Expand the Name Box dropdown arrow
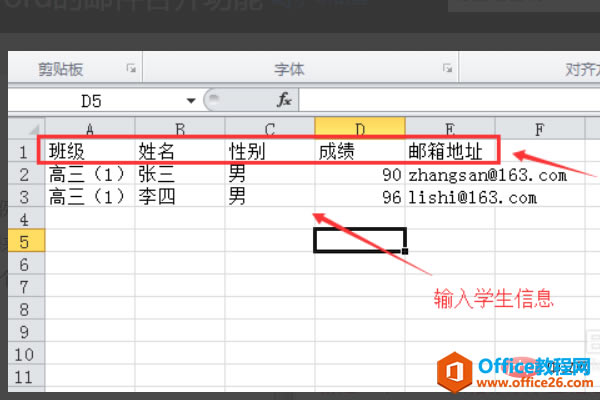Viewport: 600px width, 400px height. 191,101
